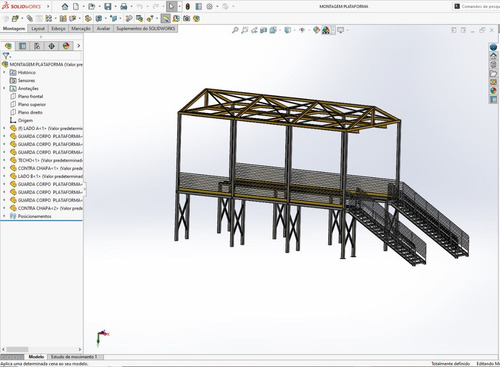The image size is (500, 367).
Task: Open the Hide/Show Items eye dropdown
Action: tap(308, 30)
